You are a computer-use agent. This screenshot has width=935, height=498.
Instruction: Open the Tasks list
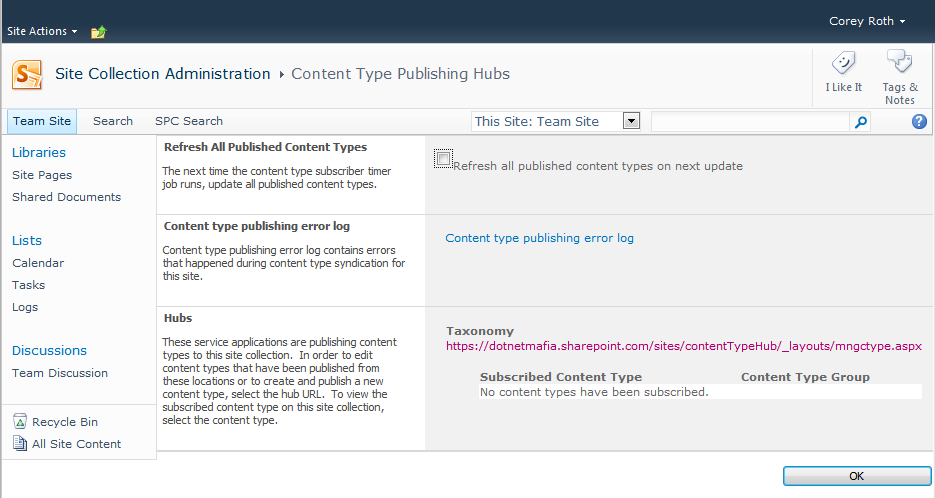click(x=28, y=285)
